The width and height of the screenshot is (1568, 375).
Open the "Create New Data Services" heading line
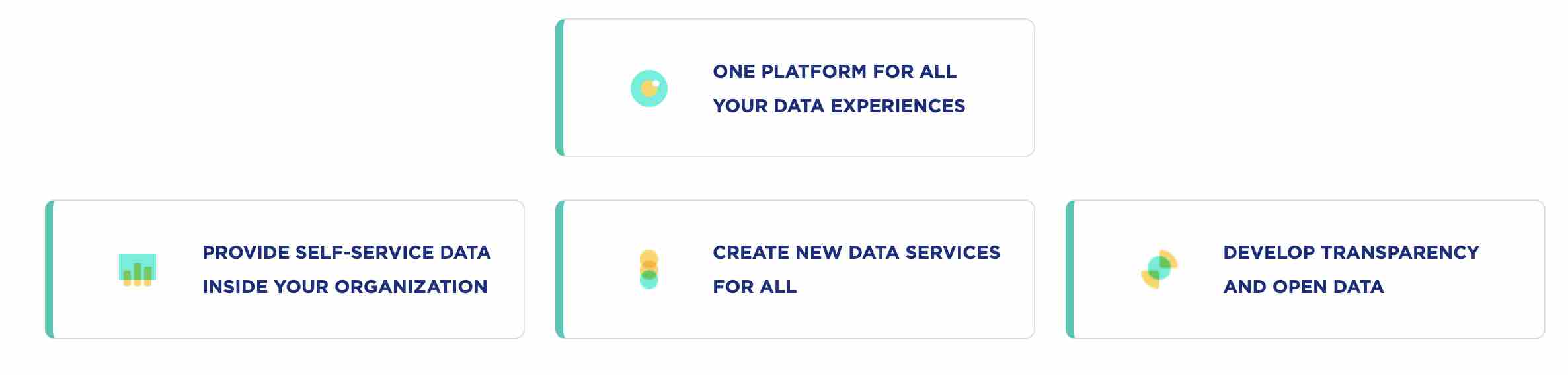[856, 252]
